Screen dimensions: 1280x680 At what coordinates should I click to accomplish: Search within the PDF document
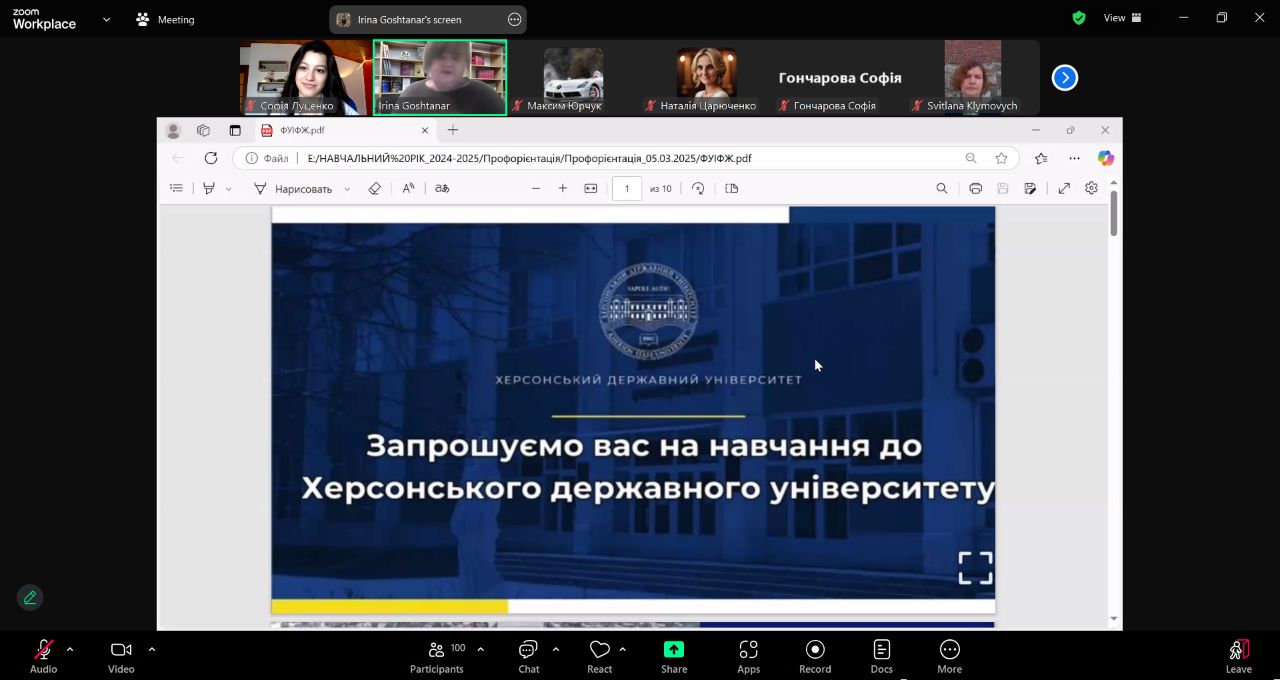point(941,188)
